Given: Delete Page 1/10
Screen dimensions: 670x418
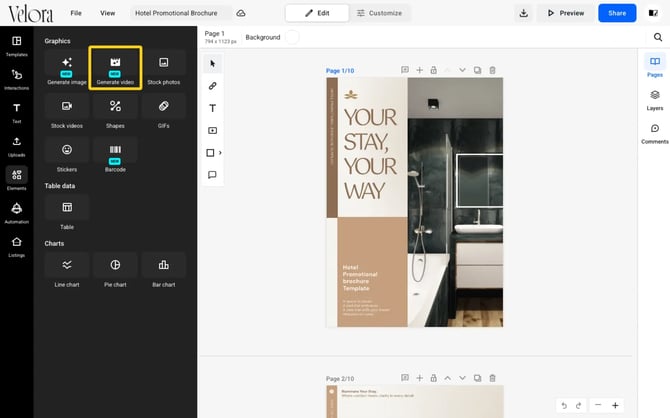Looking at the screenshot, I should (x=492, y=70).
